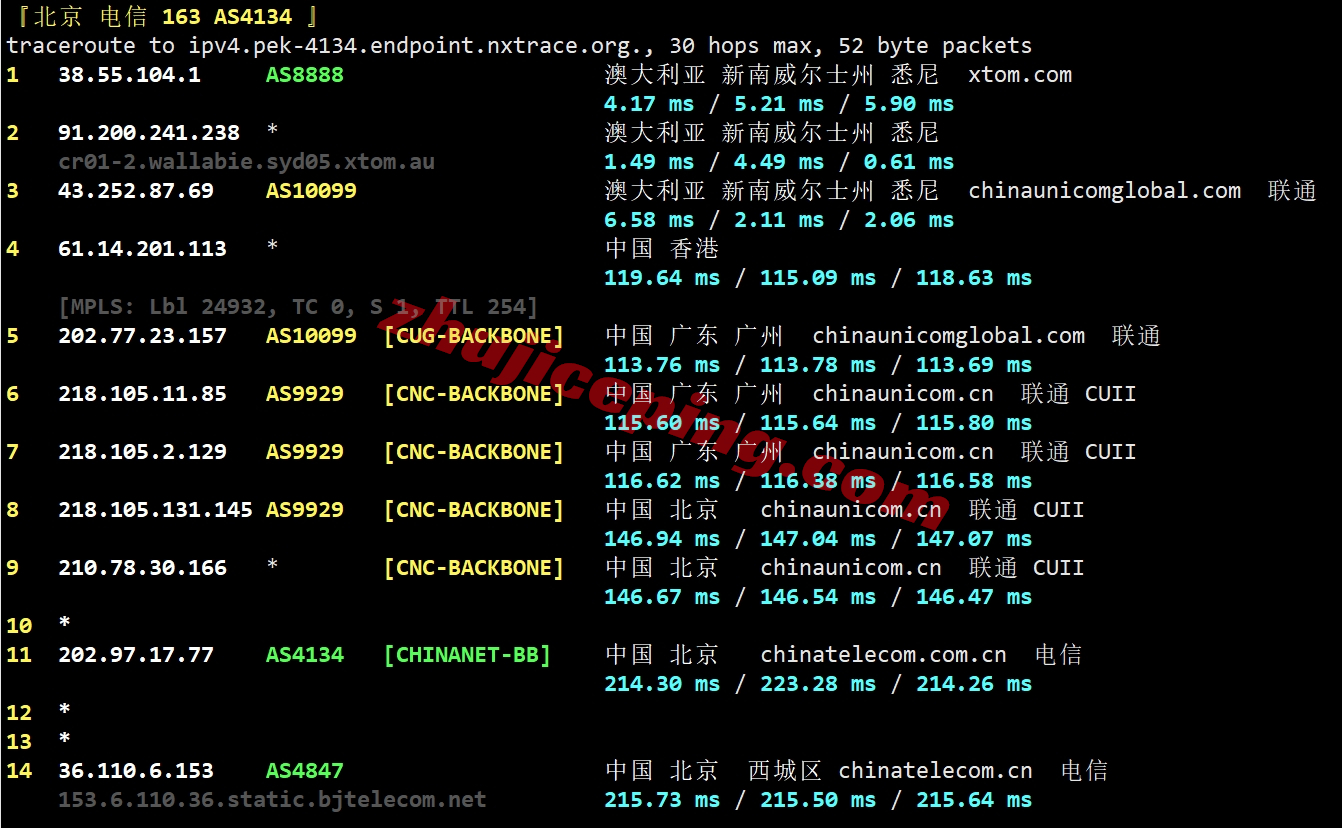Viewport: 1342px width, 828px height.
Task: Select IP address 202.97.17.77
Action: (136, 655)
